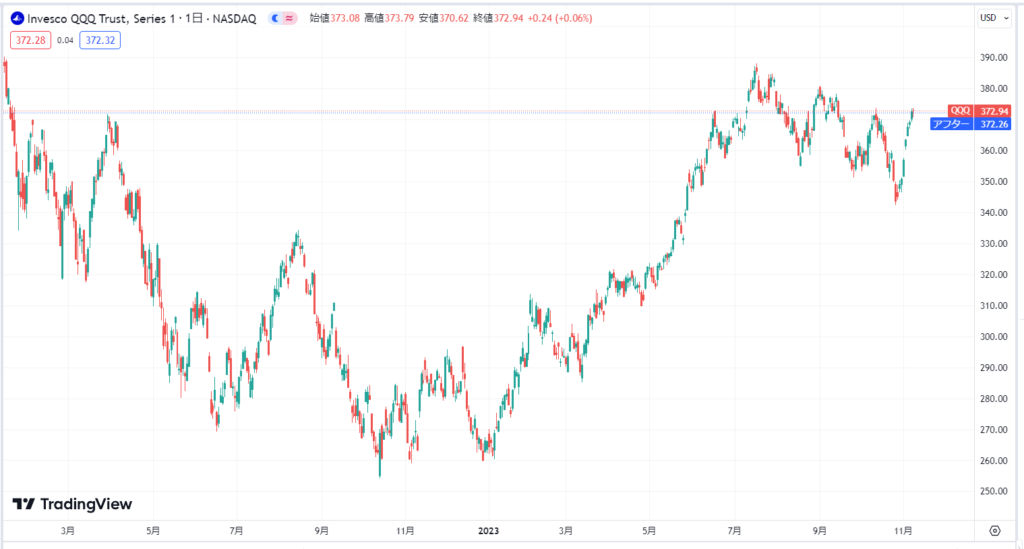Click the 350.00 price axis label
Viewport: 1024px width, 549px height.
pos(993,181)
